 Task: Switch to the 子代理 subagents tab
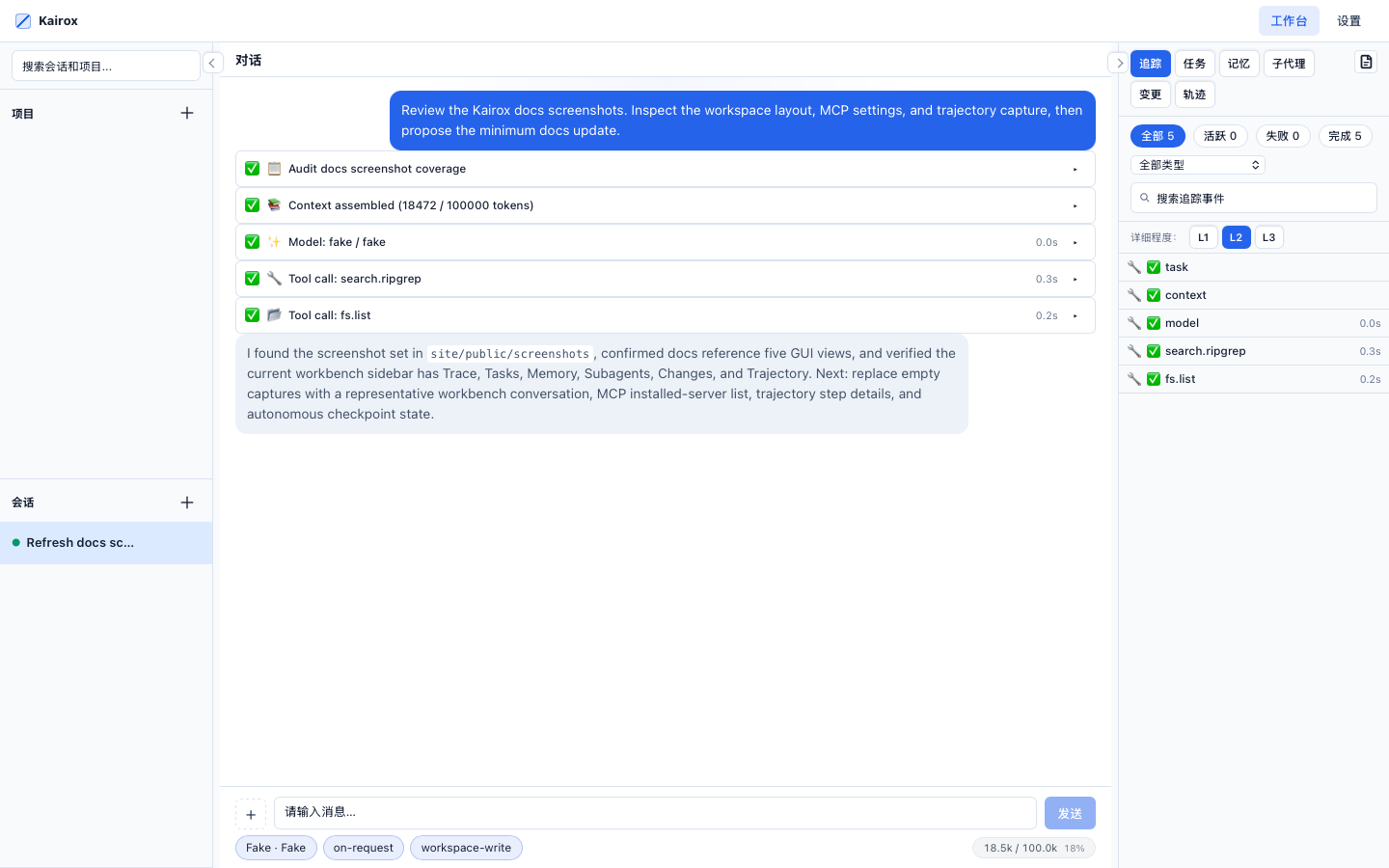click(x=1289, y=64)
